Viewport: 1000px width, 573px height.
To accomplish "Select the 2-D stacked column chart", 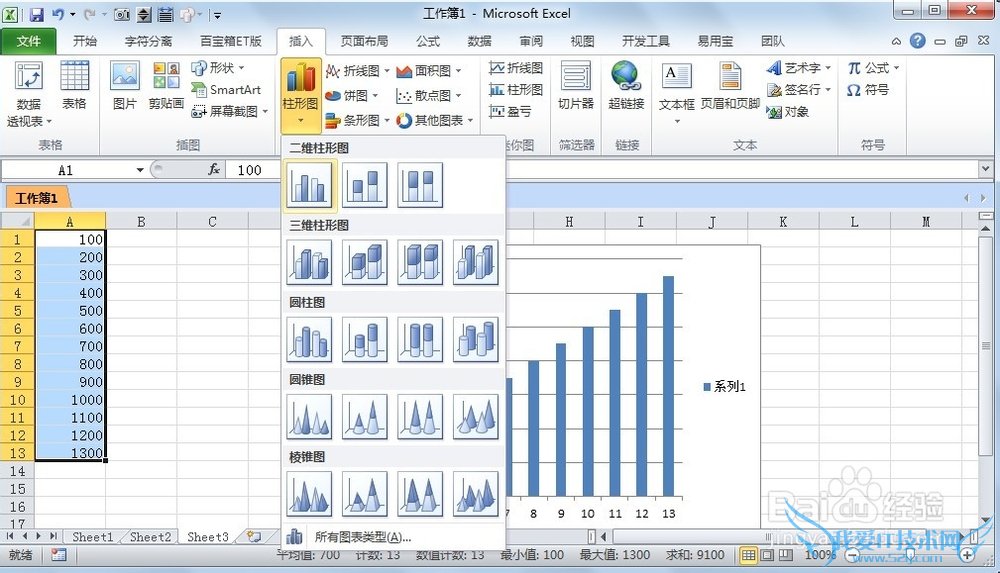I will pyautogui.click(x=364, y=185).
